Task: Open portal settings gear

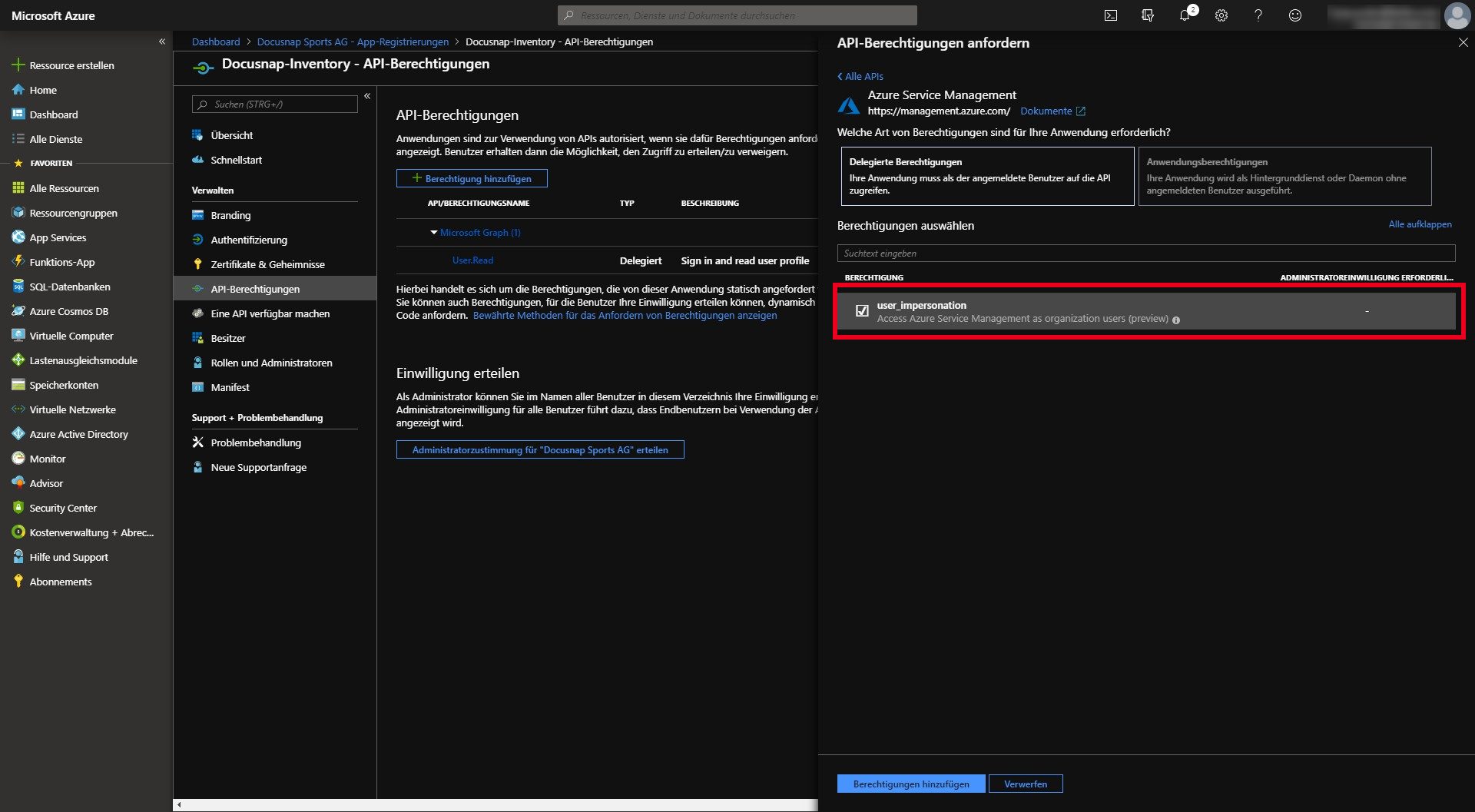Action: pos(1221,15)
